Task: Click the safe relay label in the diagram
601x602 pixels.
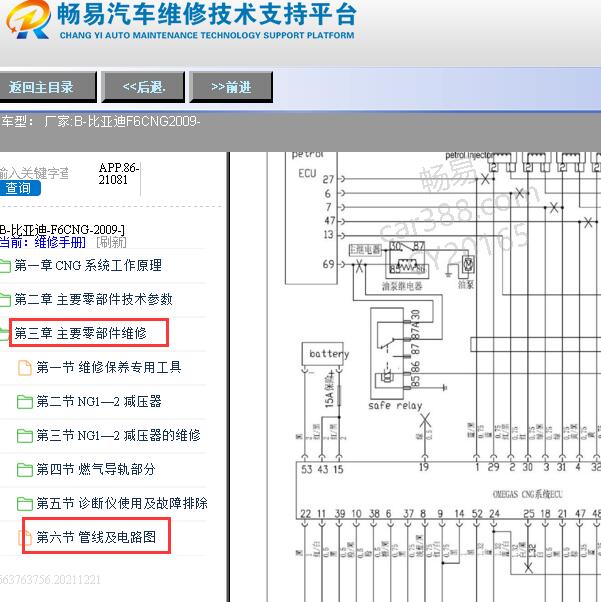Action: point(395,405)
